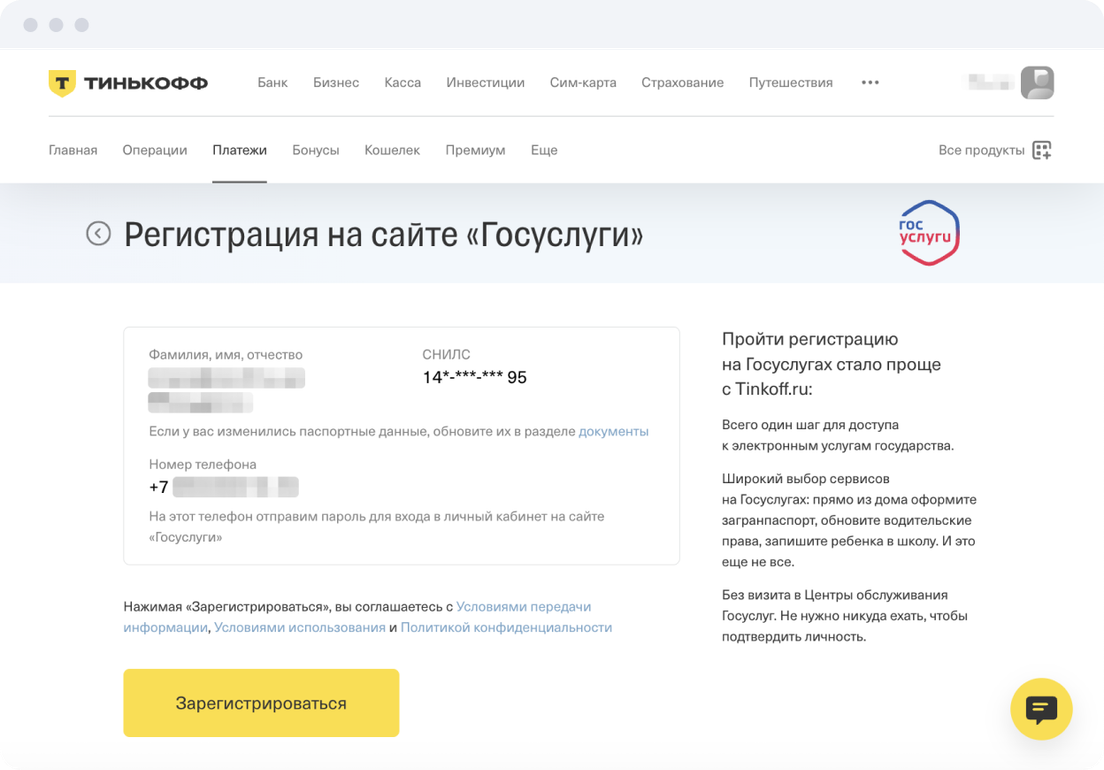Image resolution: width=1104 pixels, height=770 pixels.
Task: Open the Бонусы tab
Action: (x=315, y=150)
